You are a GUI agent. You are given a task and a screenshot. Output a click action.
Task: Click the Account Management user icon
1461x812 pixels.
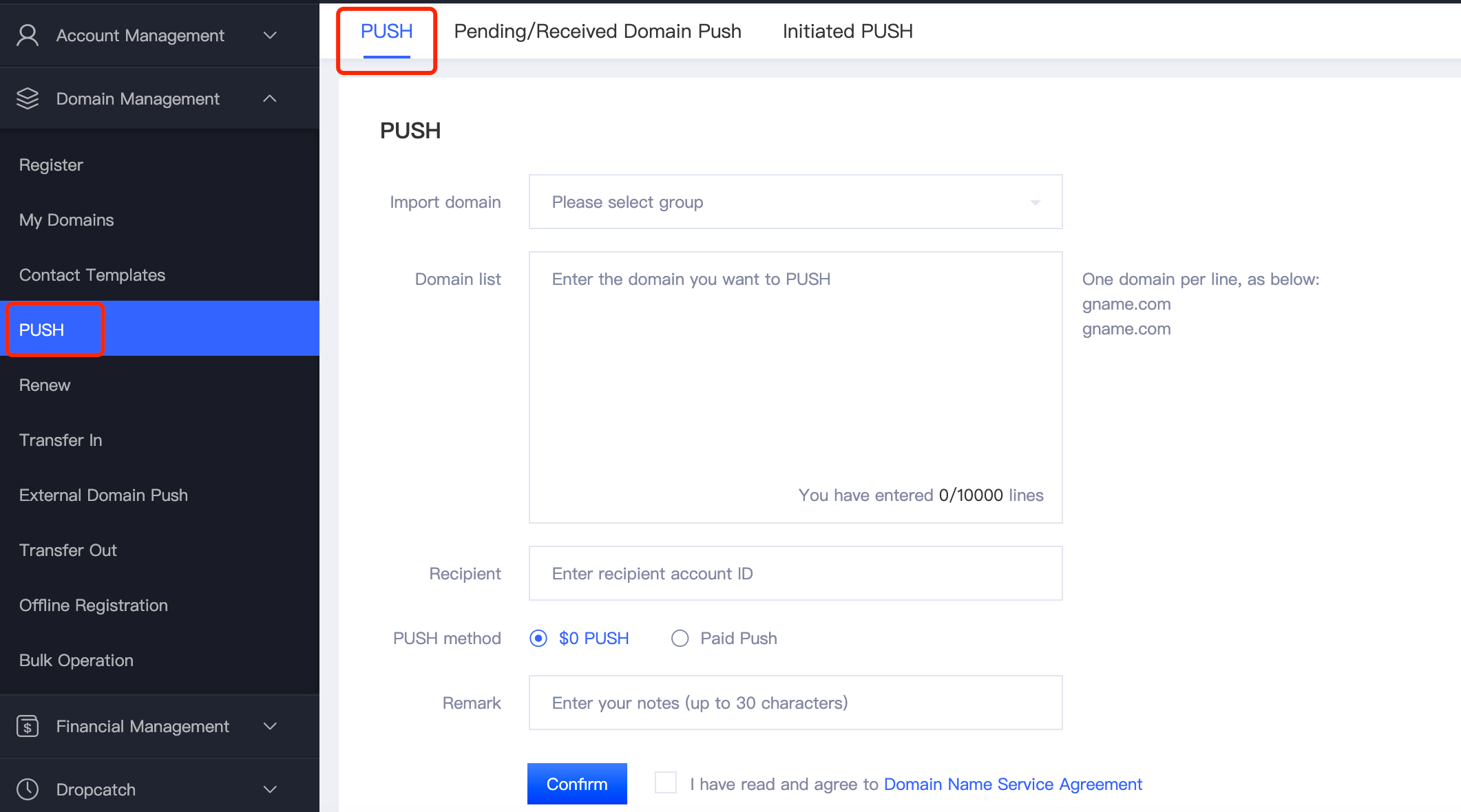point(28,35)
